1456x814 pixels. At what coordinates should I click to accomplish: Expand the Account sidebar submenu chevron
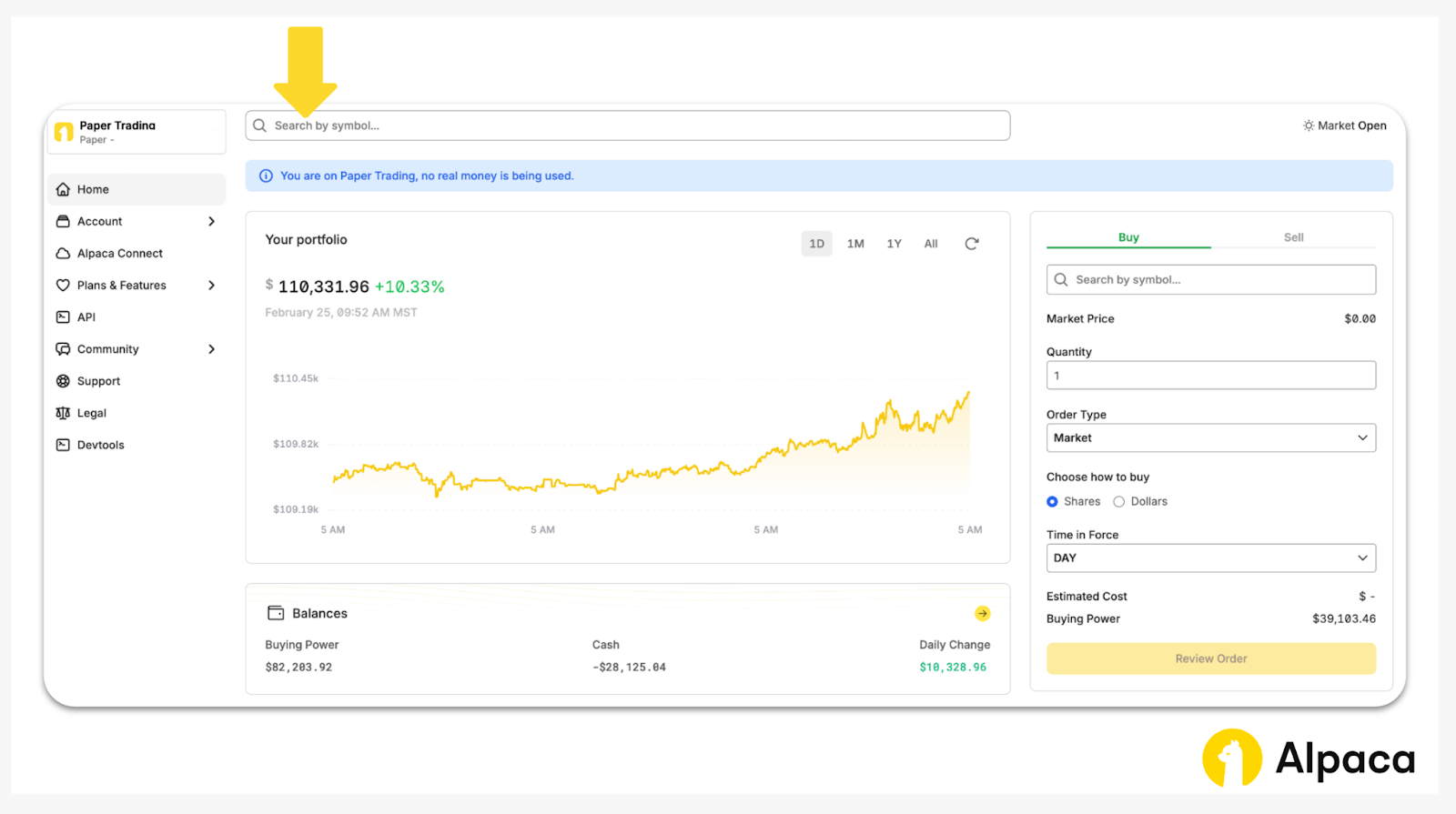tap(211, 222)
